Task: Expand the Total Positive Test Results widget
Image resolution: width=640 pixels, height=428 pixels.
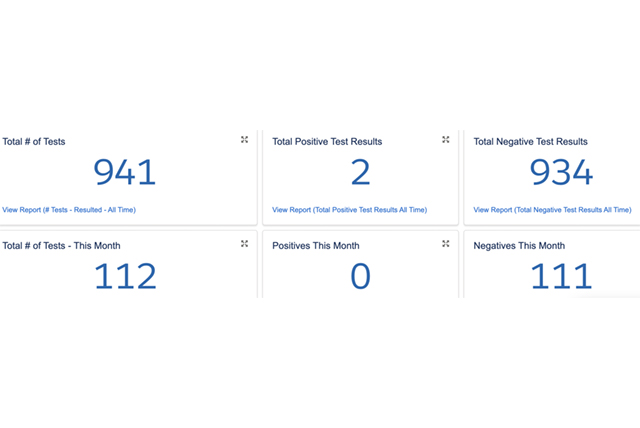Action: 446,140
